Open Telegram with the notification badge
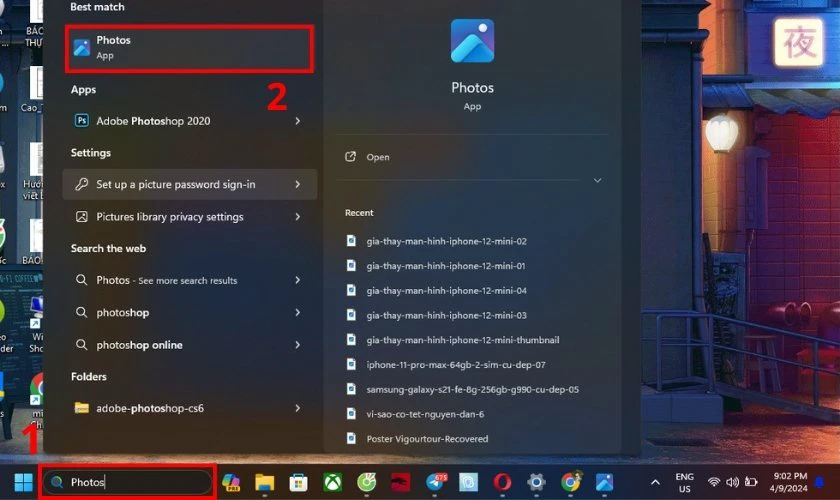This screenshot has height=500, width=840. [435, 482]
